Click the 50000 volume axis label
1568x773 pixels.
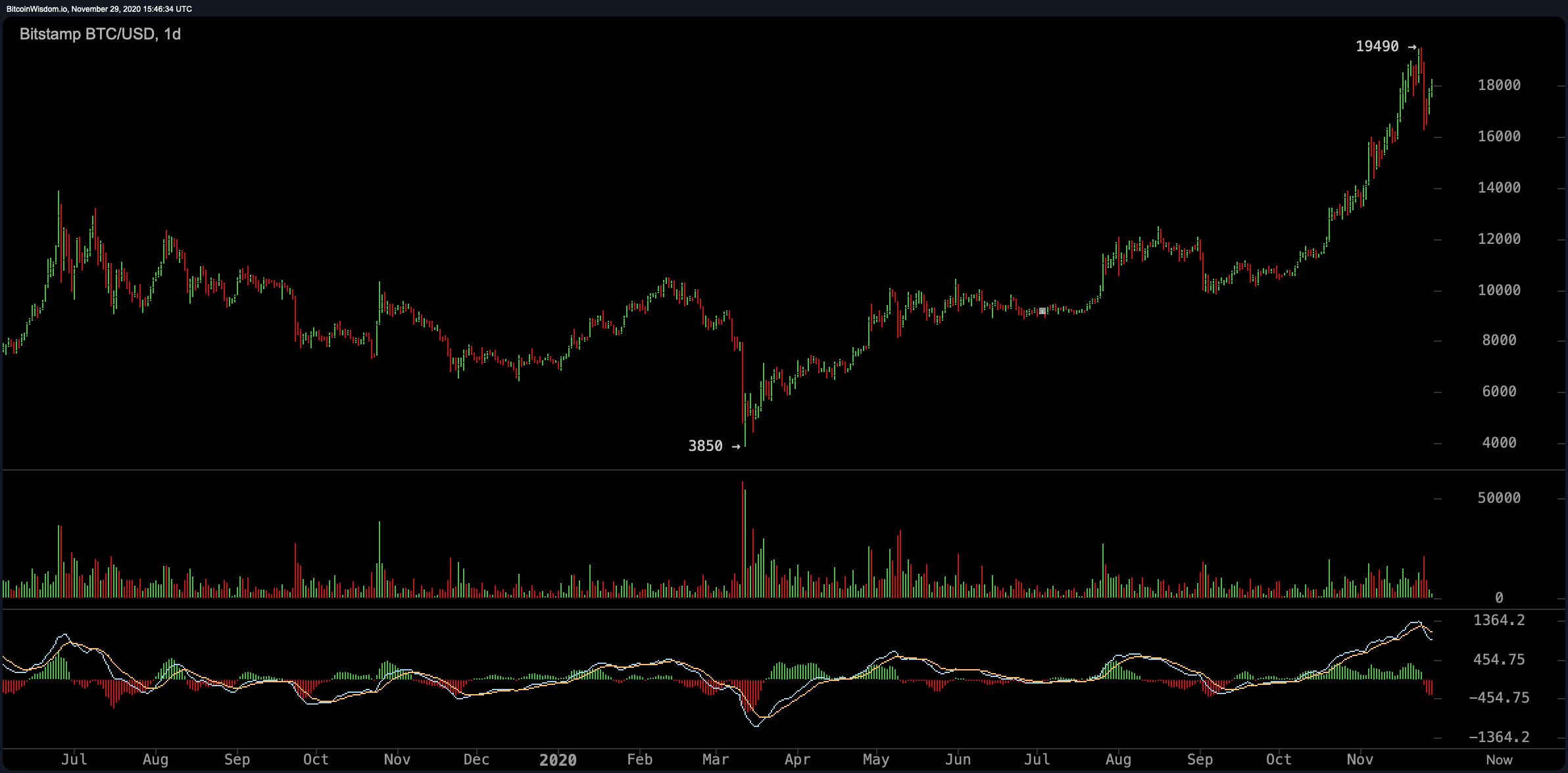pos(1499,498)
